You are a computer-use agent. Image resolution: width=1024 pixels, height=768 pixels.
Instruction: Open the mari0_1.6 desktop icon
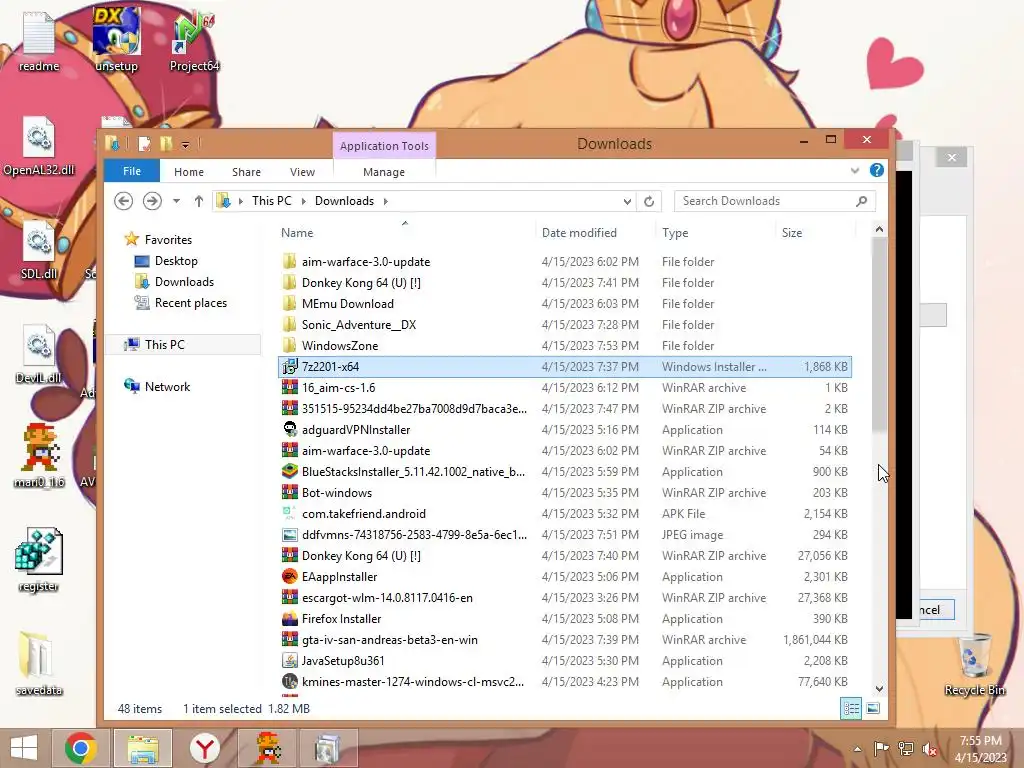point(39,457)
